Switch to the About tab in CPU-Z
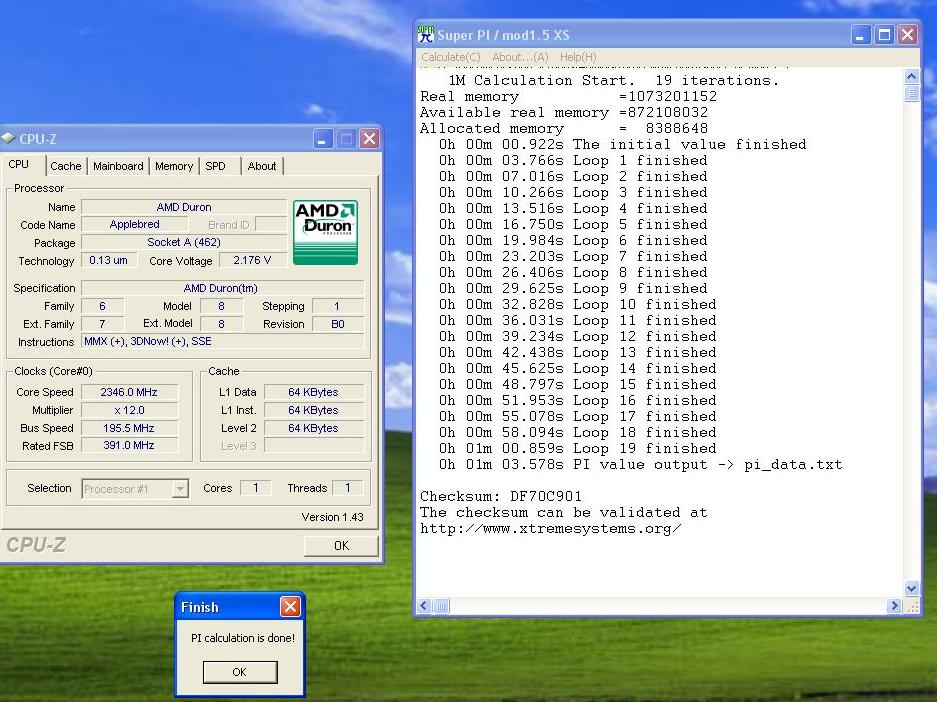 click(262, 166)
